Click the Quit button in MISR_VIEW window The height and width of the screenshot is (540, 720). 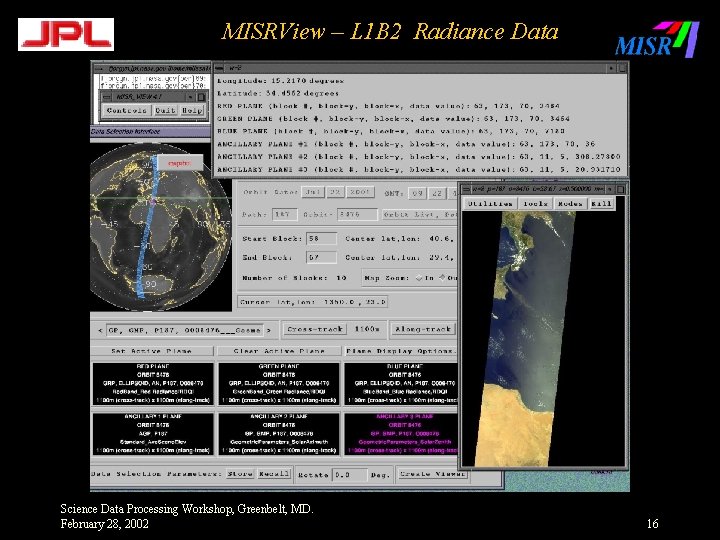[165, 110]
